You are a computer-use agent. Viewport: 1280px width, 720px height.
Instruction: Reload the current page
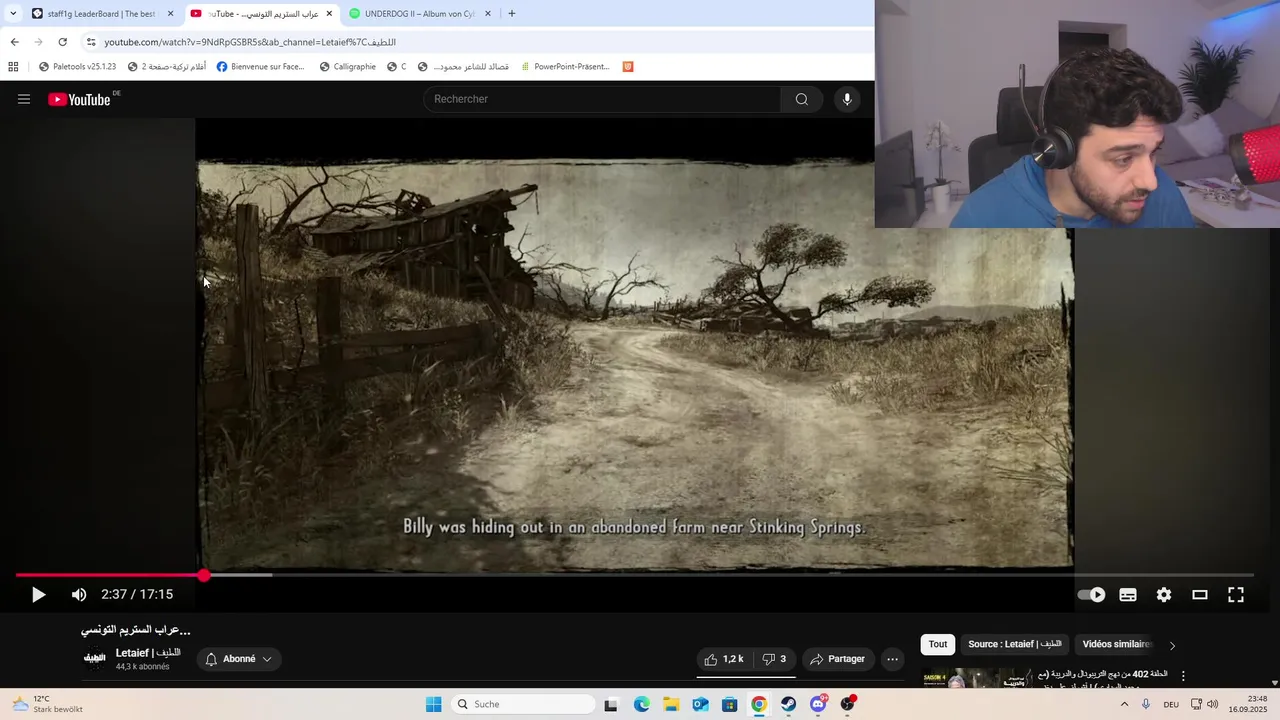pyautogui.click(x=62, y=42)
